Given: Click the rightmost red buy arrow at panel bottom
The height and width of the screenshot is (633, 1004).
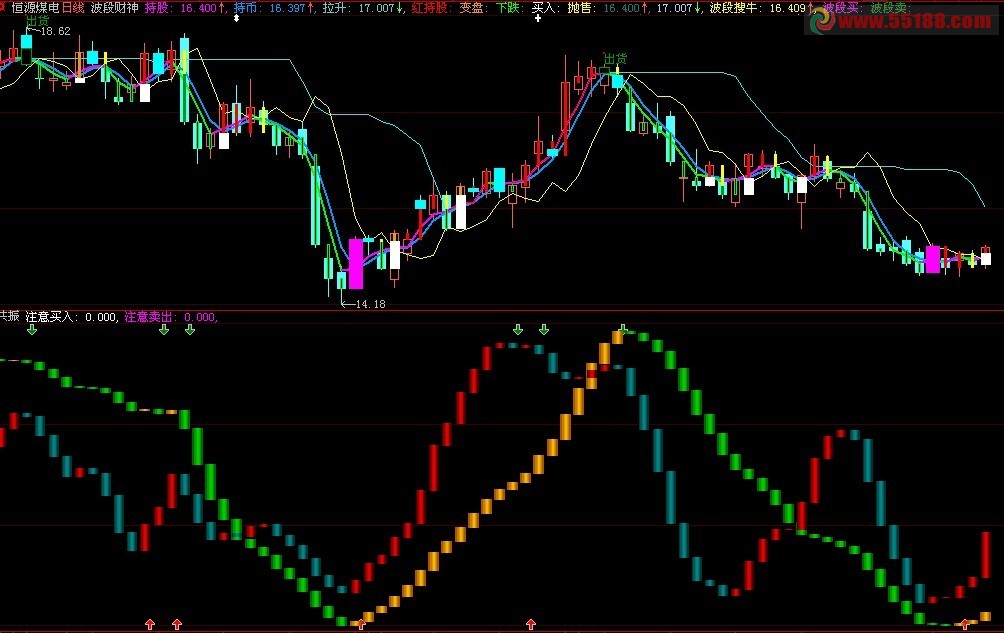Looking at the screenshot, I should point(965,624).
